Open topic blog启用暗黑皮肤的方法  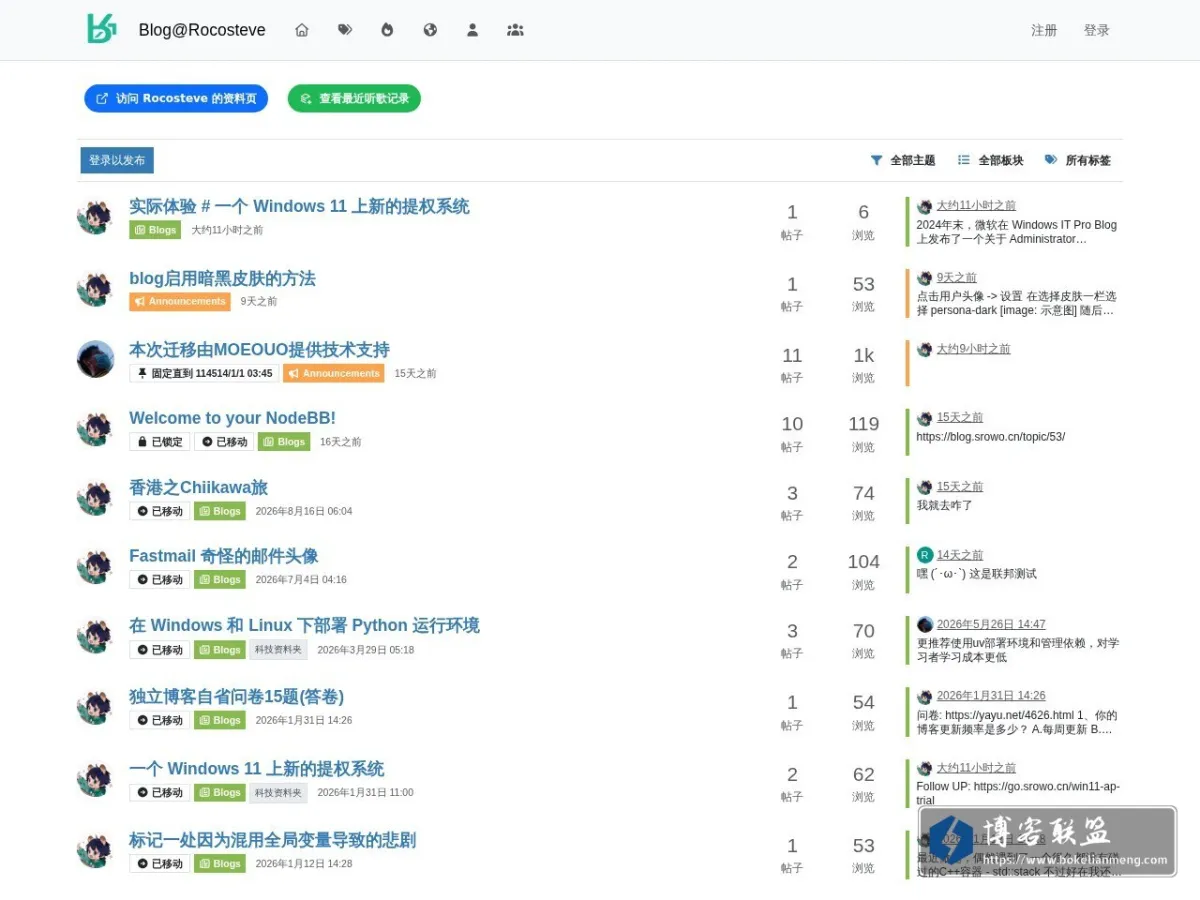coord(222,278)
